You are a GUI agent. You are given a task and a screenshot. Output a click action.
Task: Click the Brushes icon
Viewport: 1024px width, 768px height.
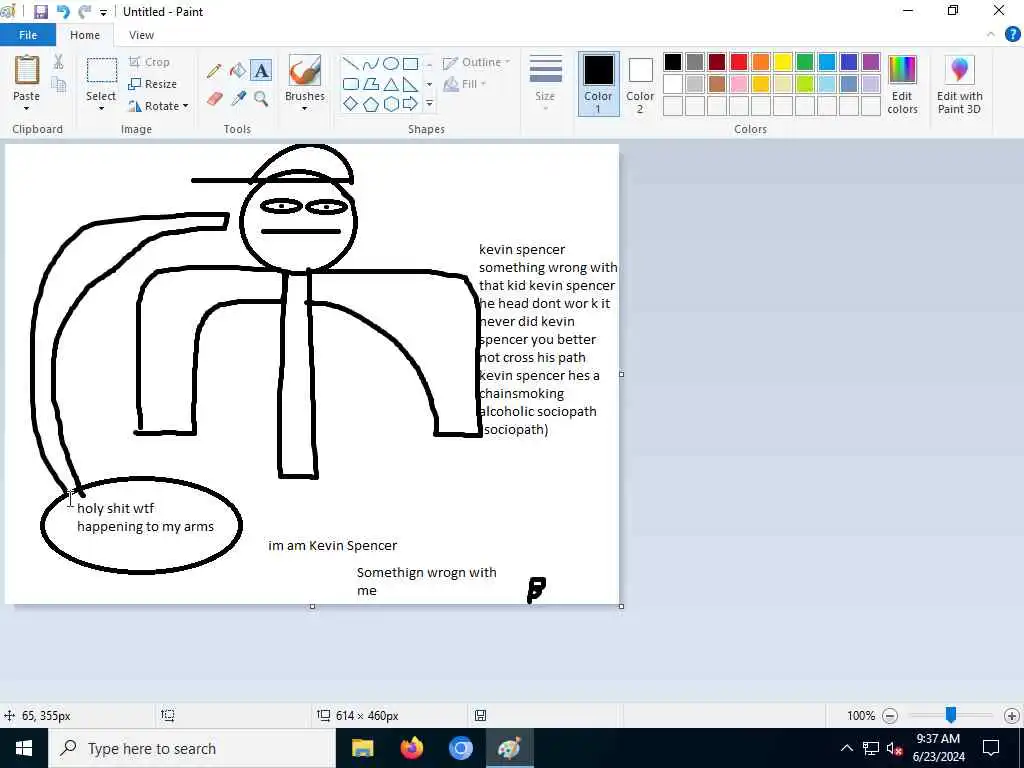(305, 71)
